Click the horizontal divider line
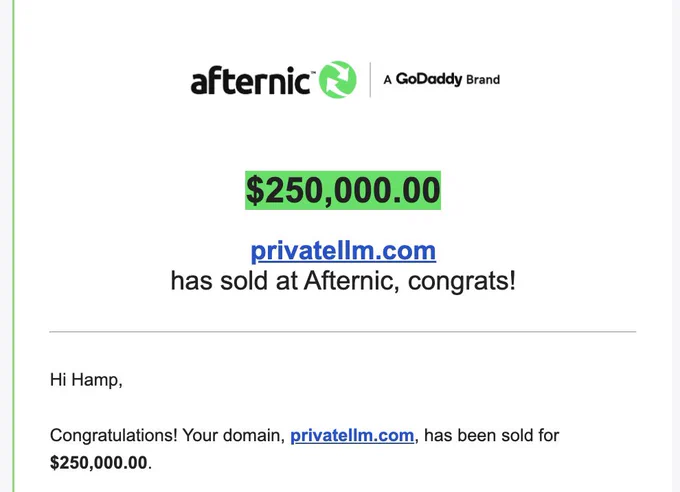 [x=343, y=331]
